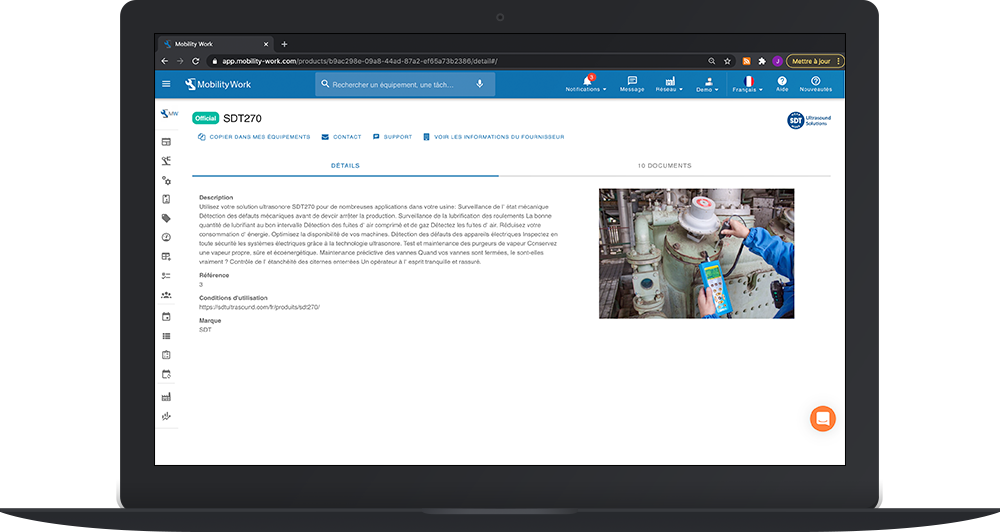Open the RSS extension icon

(746, 61)
